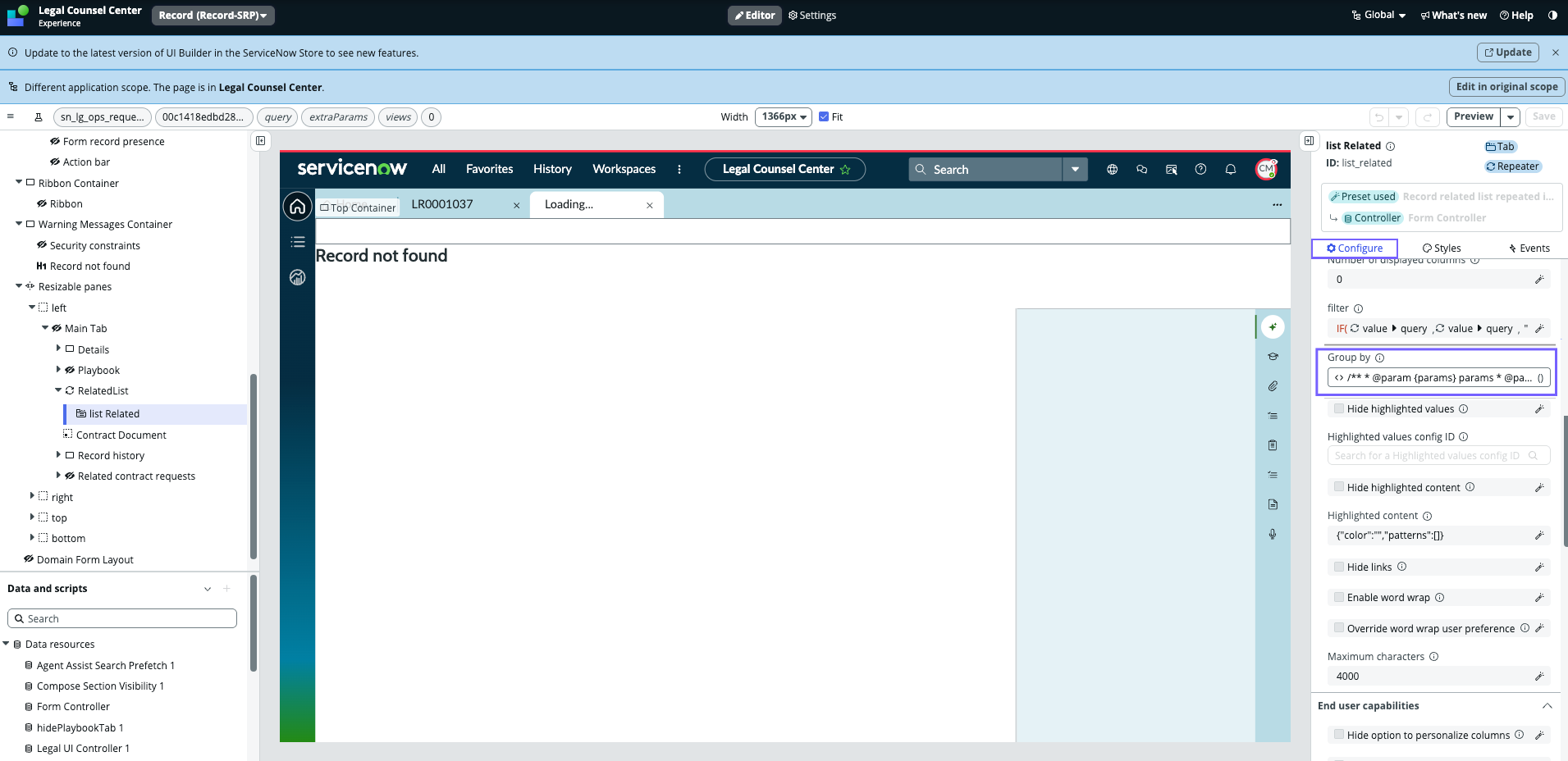
Task: Open the home icon in workspace sidebar
Action: coord(297,206)
